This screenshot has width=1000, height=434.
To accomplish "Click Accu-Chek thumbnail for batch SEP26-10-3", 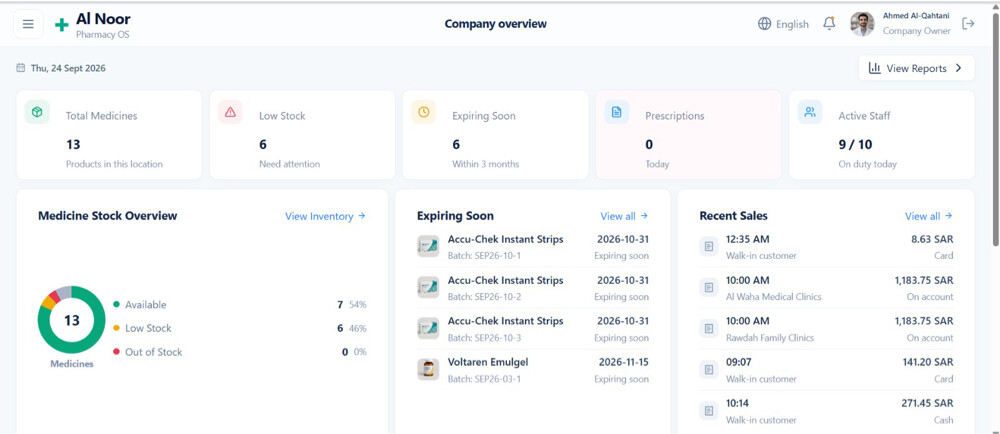I will (x=428, y=328).
